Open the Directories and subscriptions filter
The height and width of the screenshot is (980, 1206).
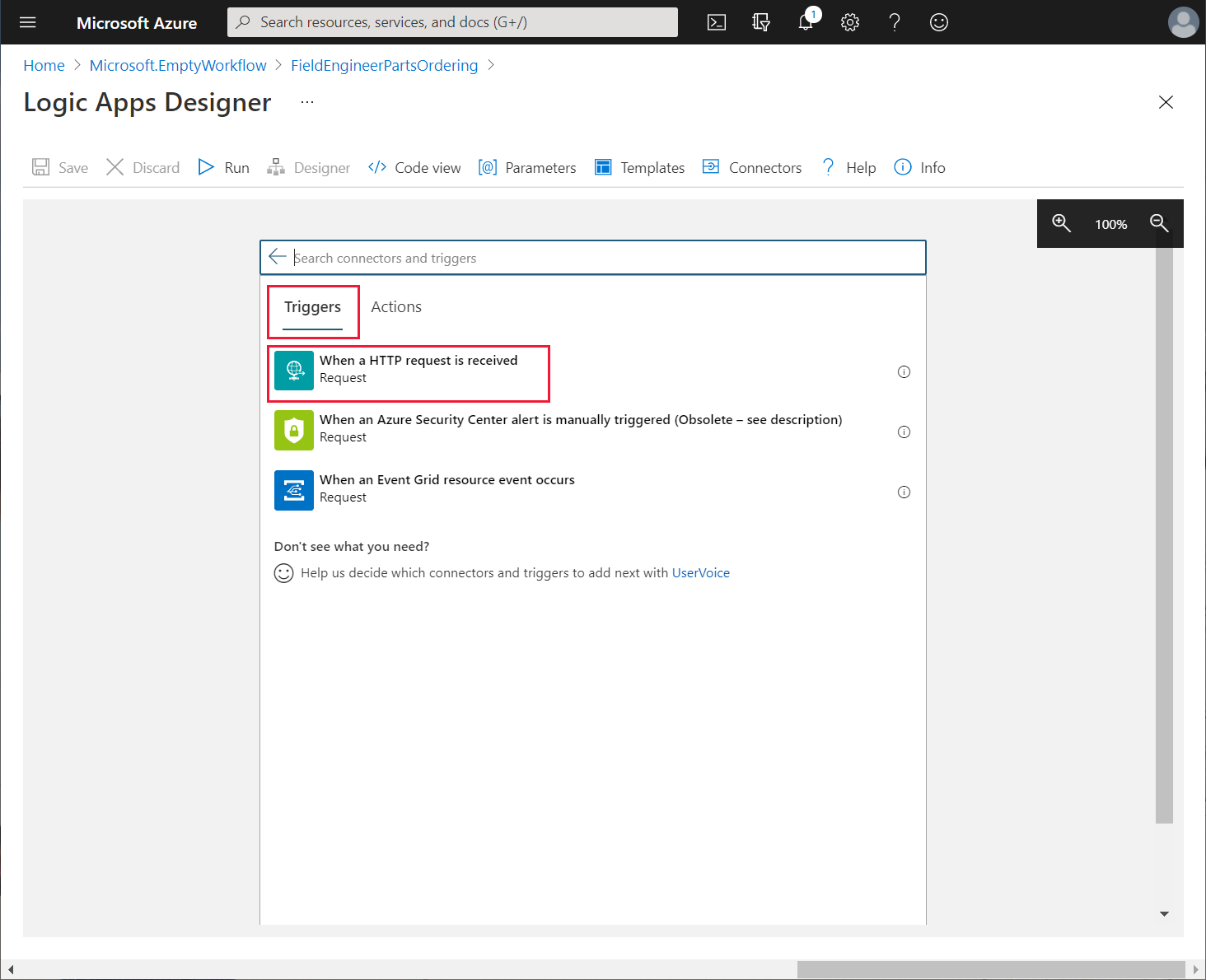click(x=761, y=22)
